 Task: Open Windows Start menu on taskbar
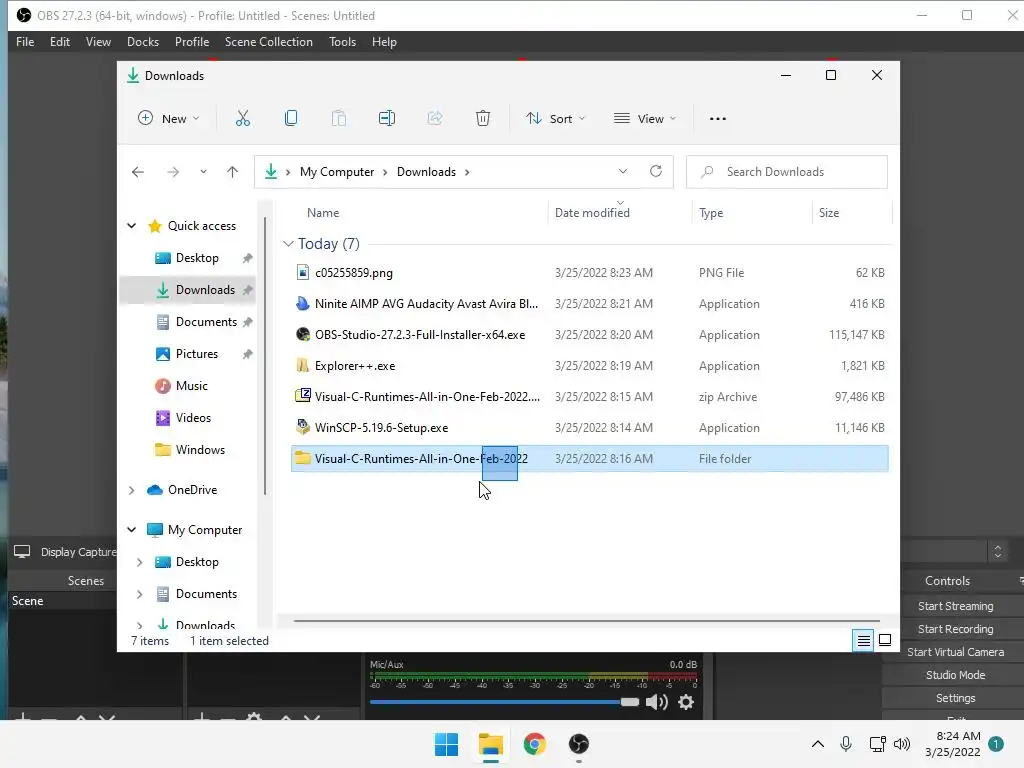pyautogui.click(x=447, y=744)
